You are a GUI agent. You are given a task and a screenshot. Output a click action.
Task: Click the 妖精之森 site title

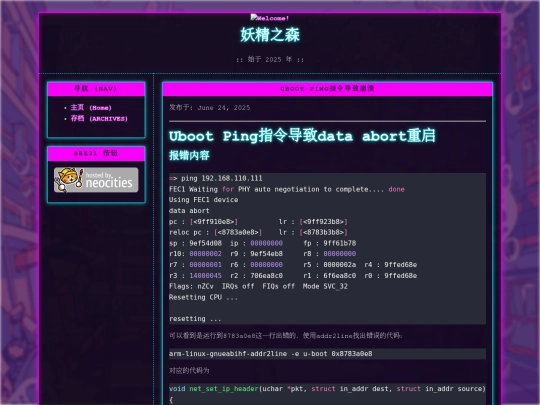point(270,35)
